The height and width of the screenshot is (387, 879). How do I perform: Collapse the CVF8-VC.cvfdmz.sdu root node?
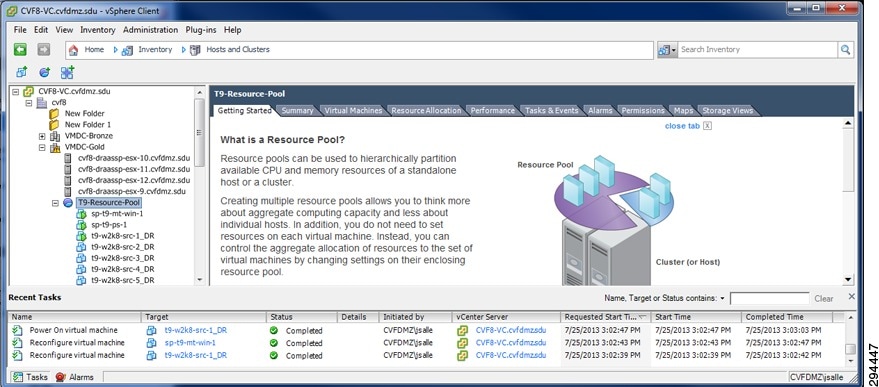click(16, 91)
